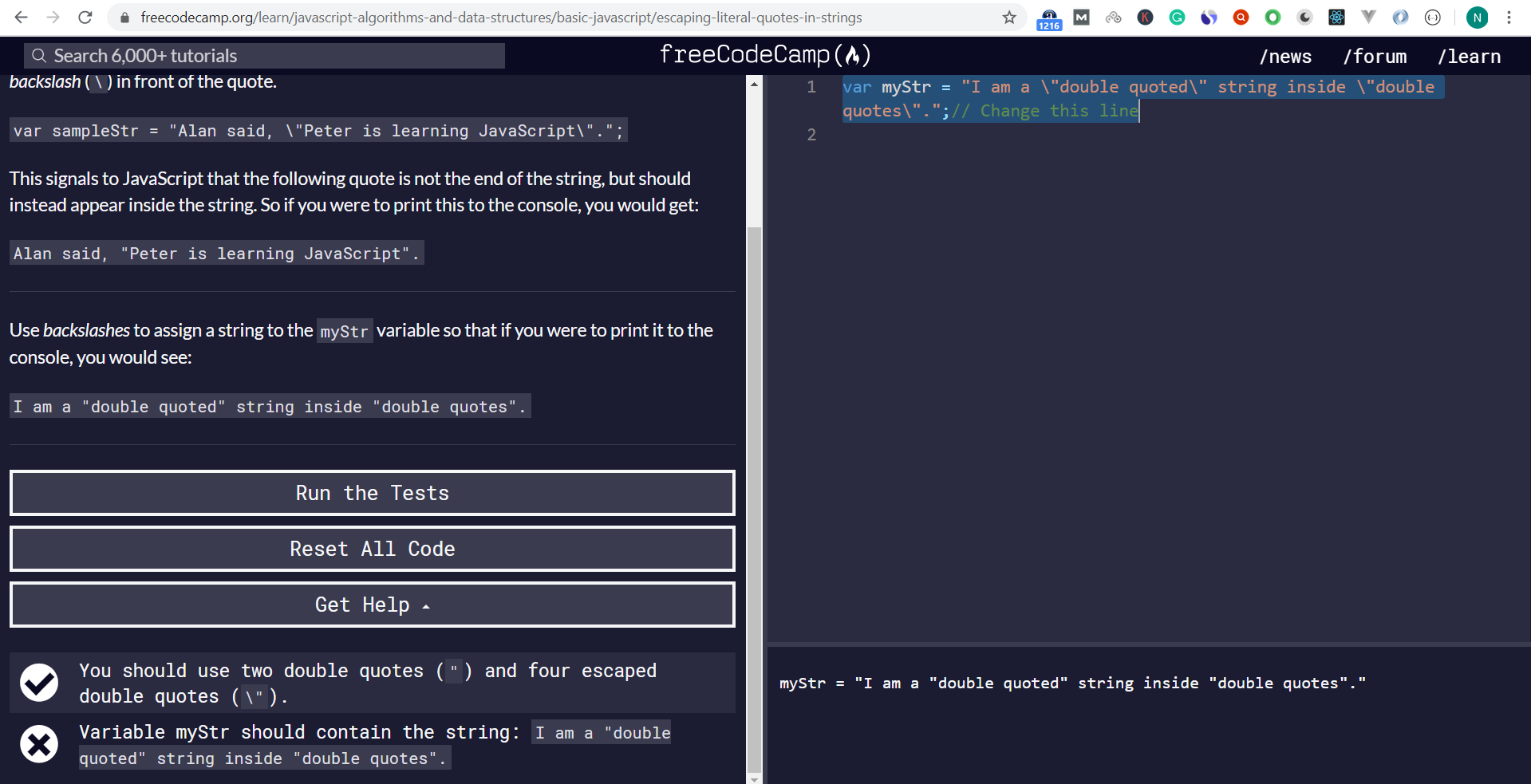Navigate to /learn
Viewport: 1531px width, 784px height.
click(1469, 57)
